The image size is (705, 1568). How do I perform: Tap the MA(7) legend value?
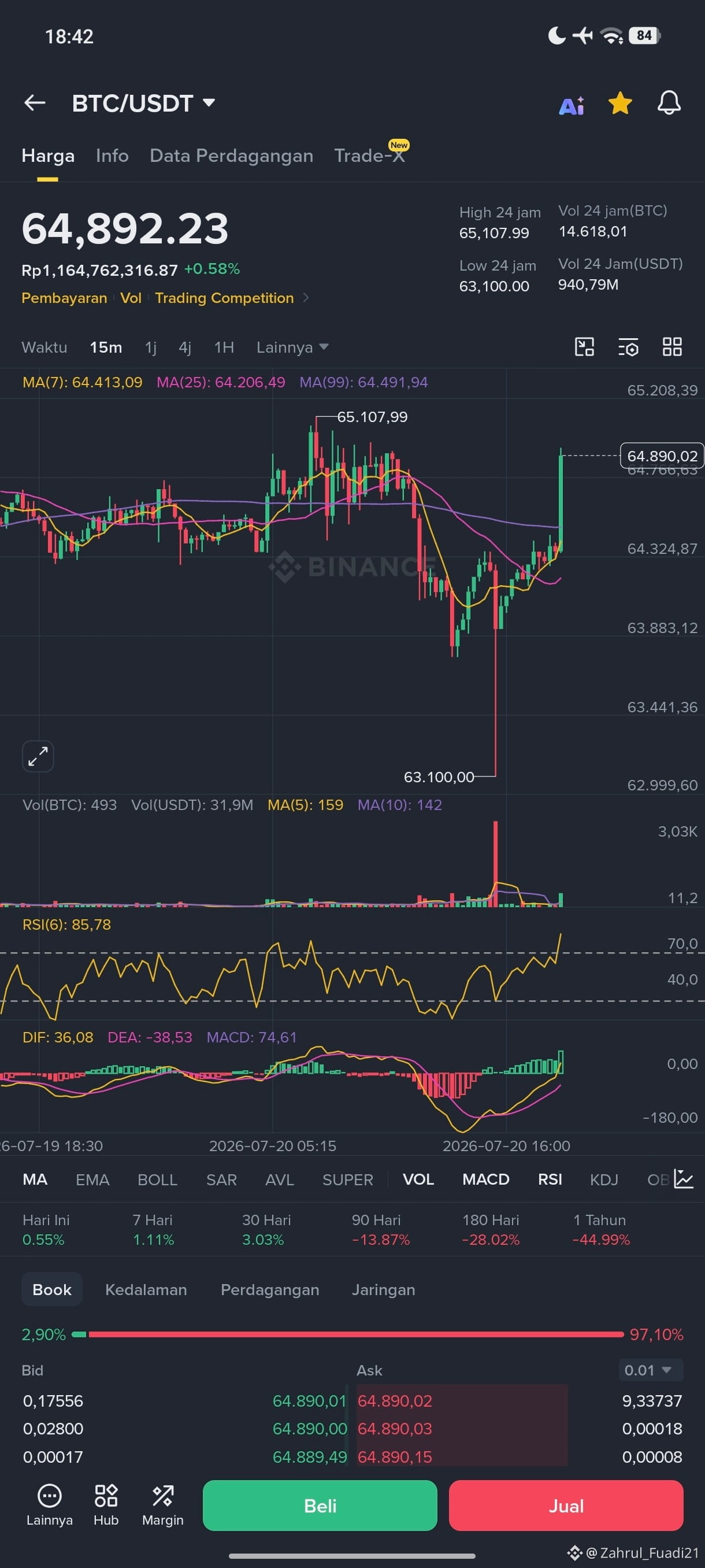82,382
